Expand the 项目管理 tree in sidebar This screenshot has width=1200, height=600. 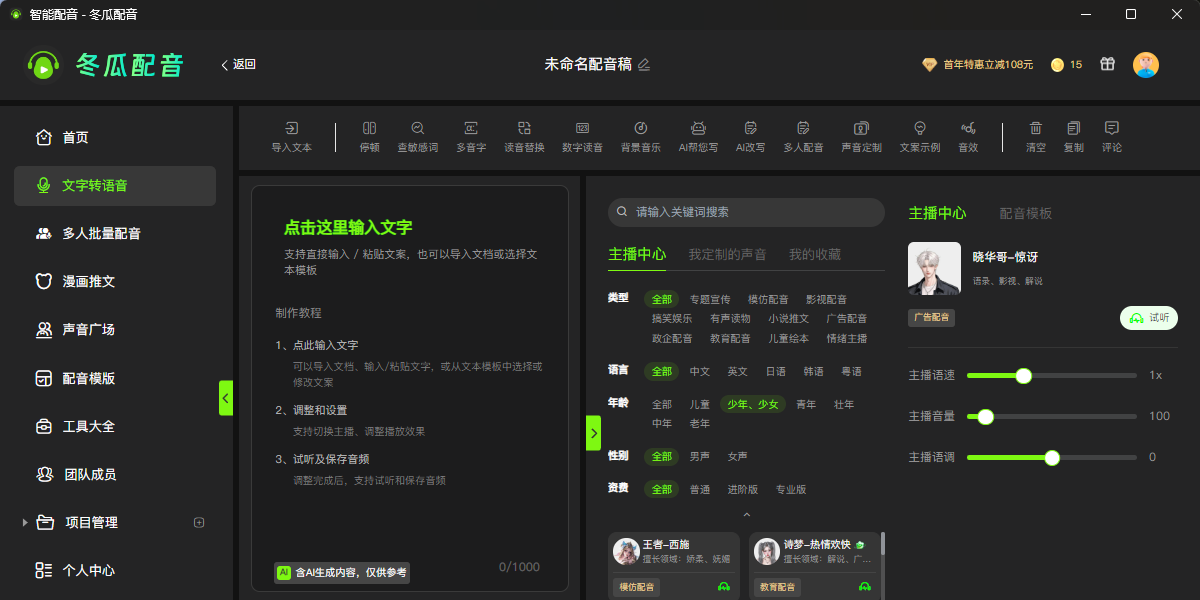point(24,522)
